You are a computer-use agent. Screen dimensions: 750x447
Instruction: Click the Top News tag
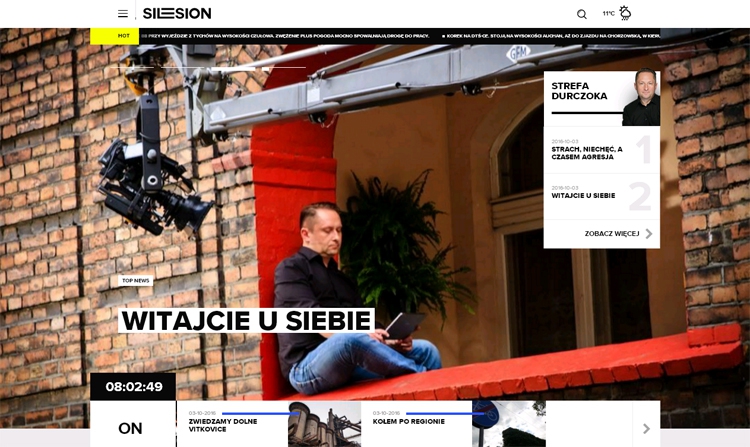pyautogui.click(x=136, y=281)
